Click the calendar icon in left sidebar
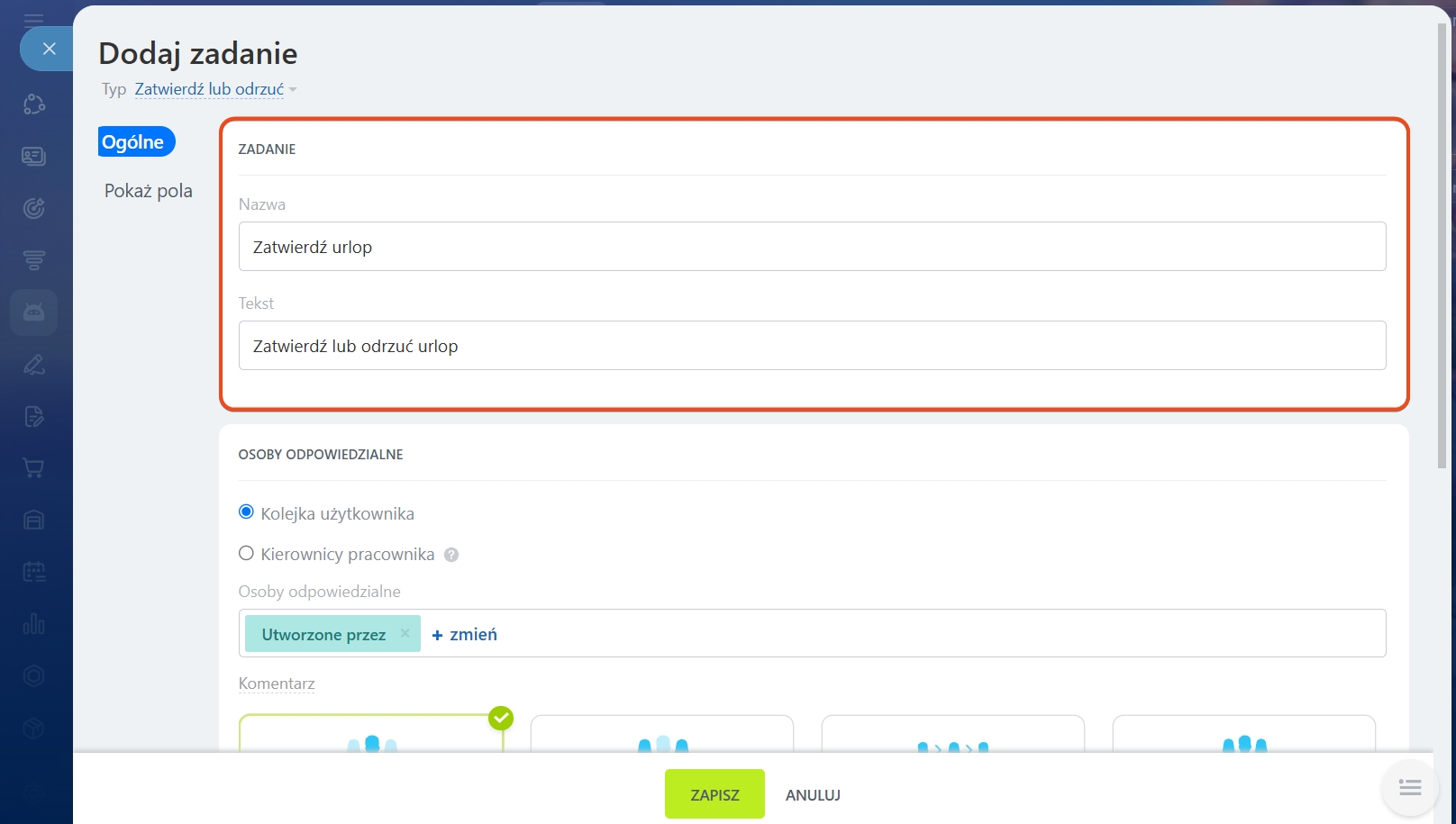Image resolution: width=1456 pixels, height=824 pixels. [x=34, y=572]
